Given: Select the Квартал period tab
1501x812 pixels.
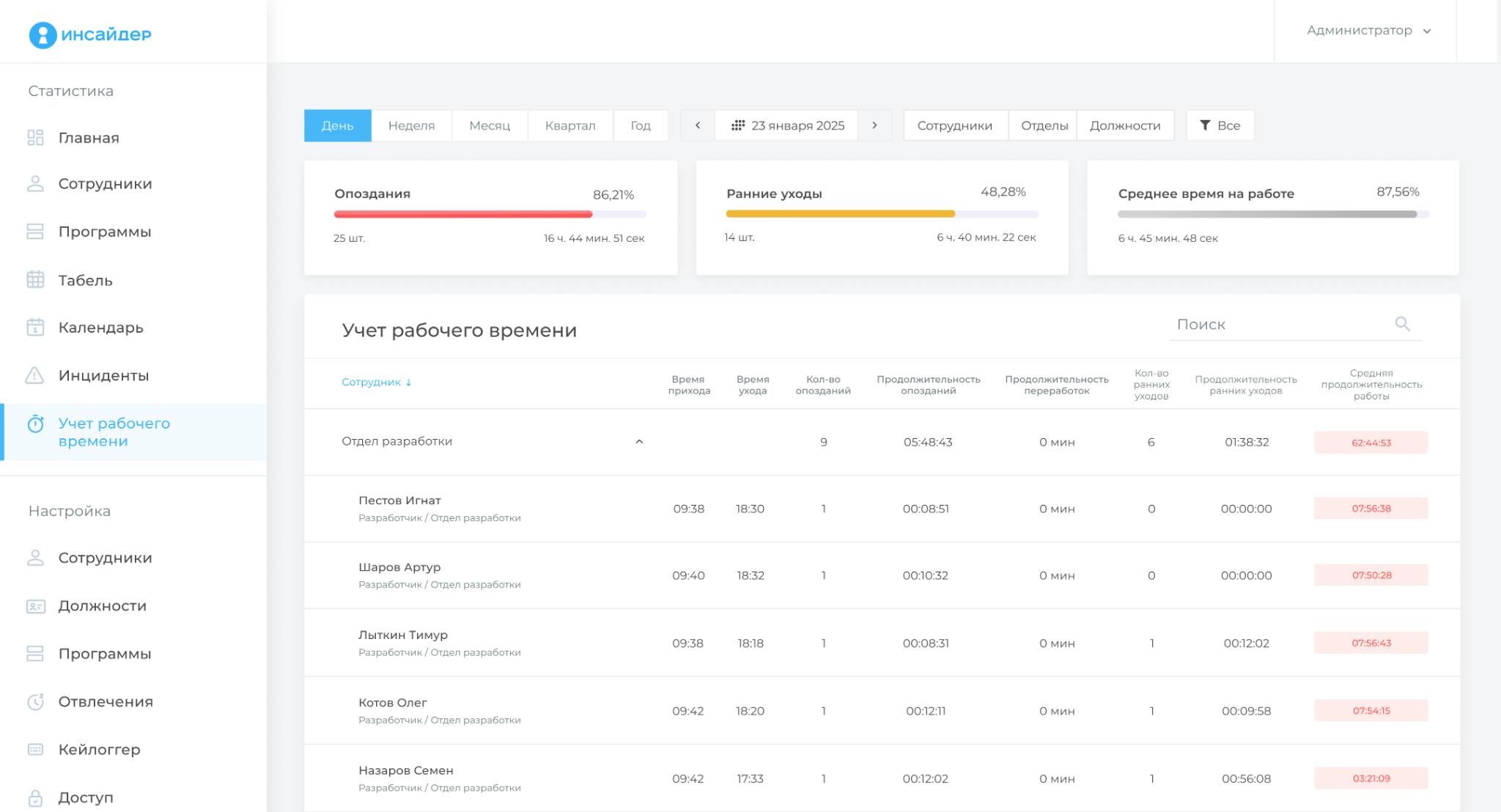Looking at the screenshot, I should [x=569, y=125].
